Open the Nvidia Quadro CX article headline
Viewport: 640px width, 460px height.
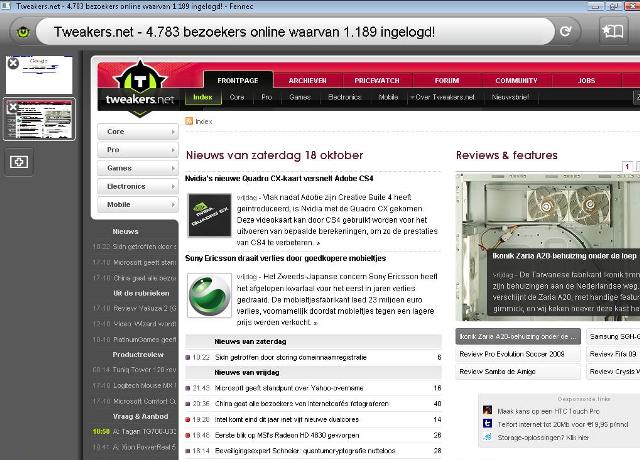(x=279, y=178)
